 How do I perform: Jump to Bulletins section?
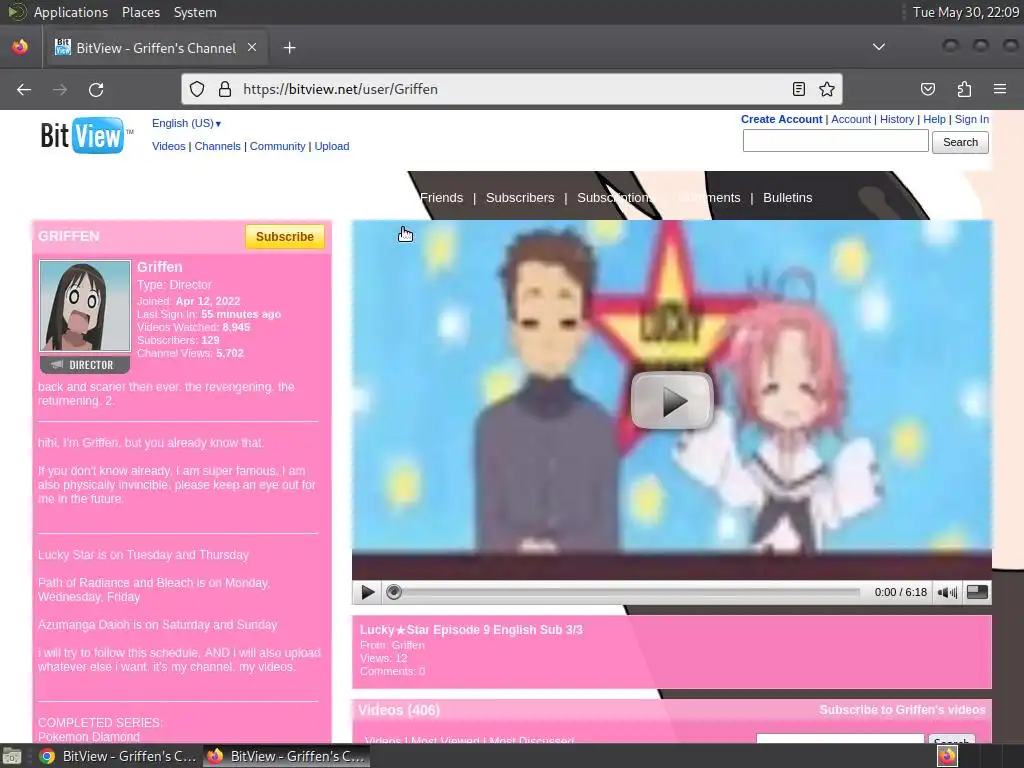coord(788,197)
